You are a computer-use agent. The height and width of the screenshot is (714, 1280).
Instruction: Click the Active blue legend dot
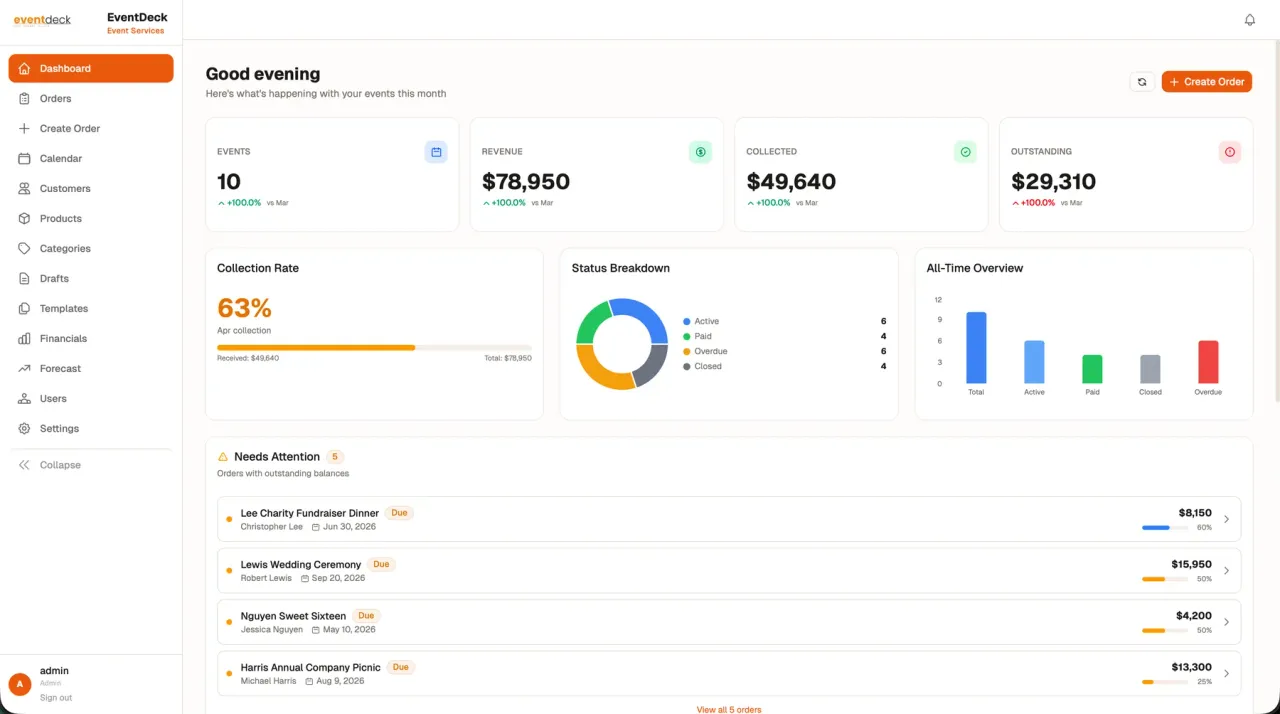[687, 322]
